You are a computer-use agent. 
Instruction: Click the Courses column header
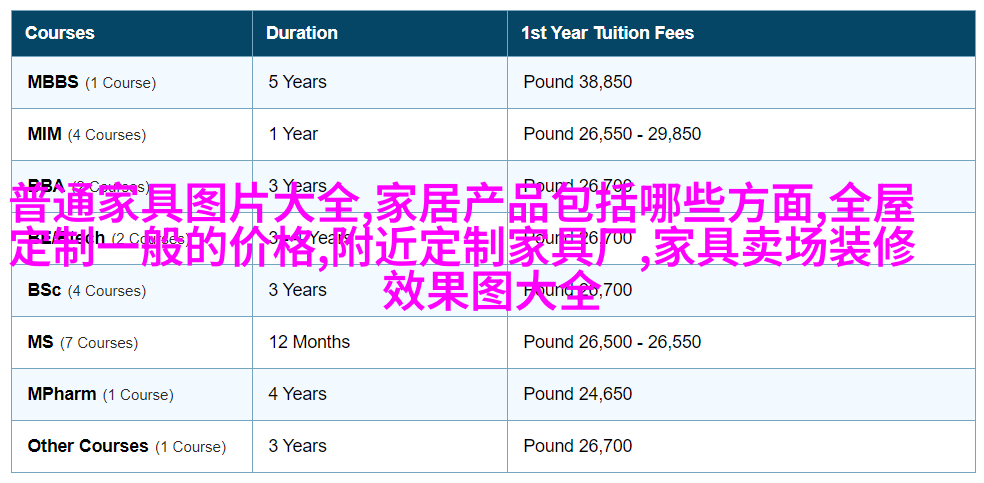pyautogui.click(x=59, y=33)
